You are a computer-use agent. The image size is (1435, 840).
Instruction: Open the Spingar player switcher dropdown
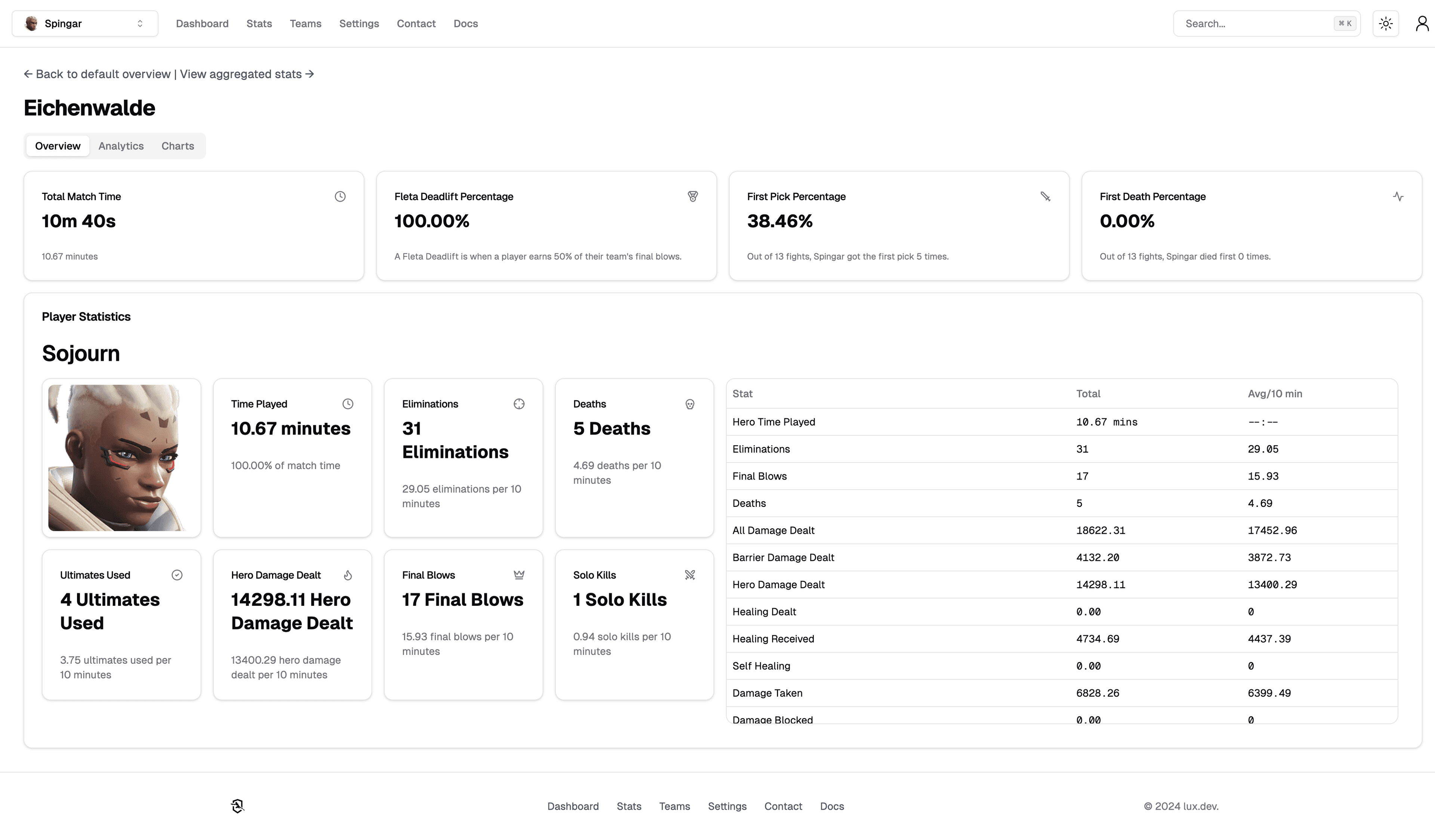pos(85,24)
